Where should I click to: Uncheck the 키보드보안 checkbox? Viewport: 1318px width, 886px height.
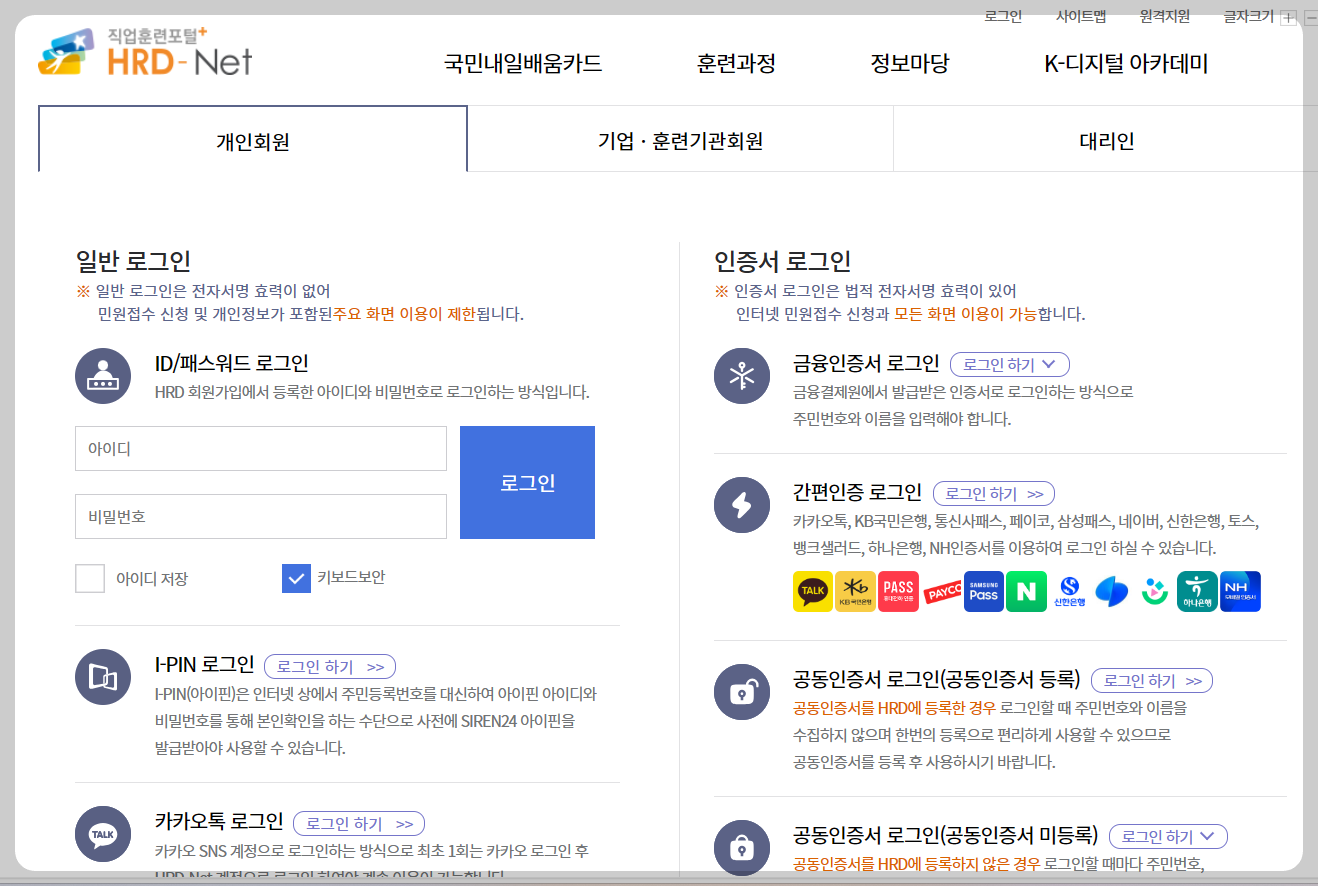click(296, 578)
